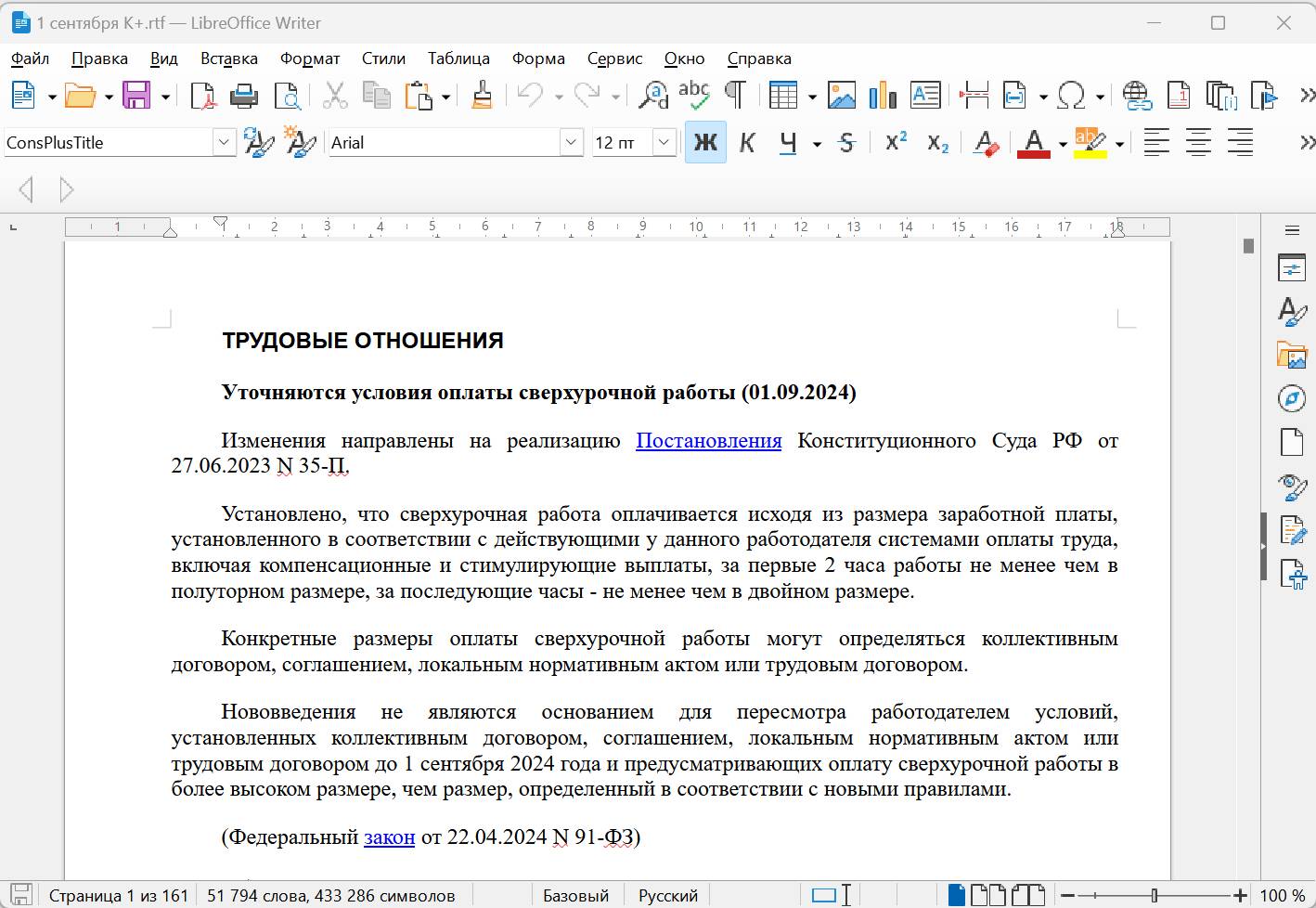Toggle Superscript formatting
Viewport: 1316px width, 908px height.
coord(896,142)
